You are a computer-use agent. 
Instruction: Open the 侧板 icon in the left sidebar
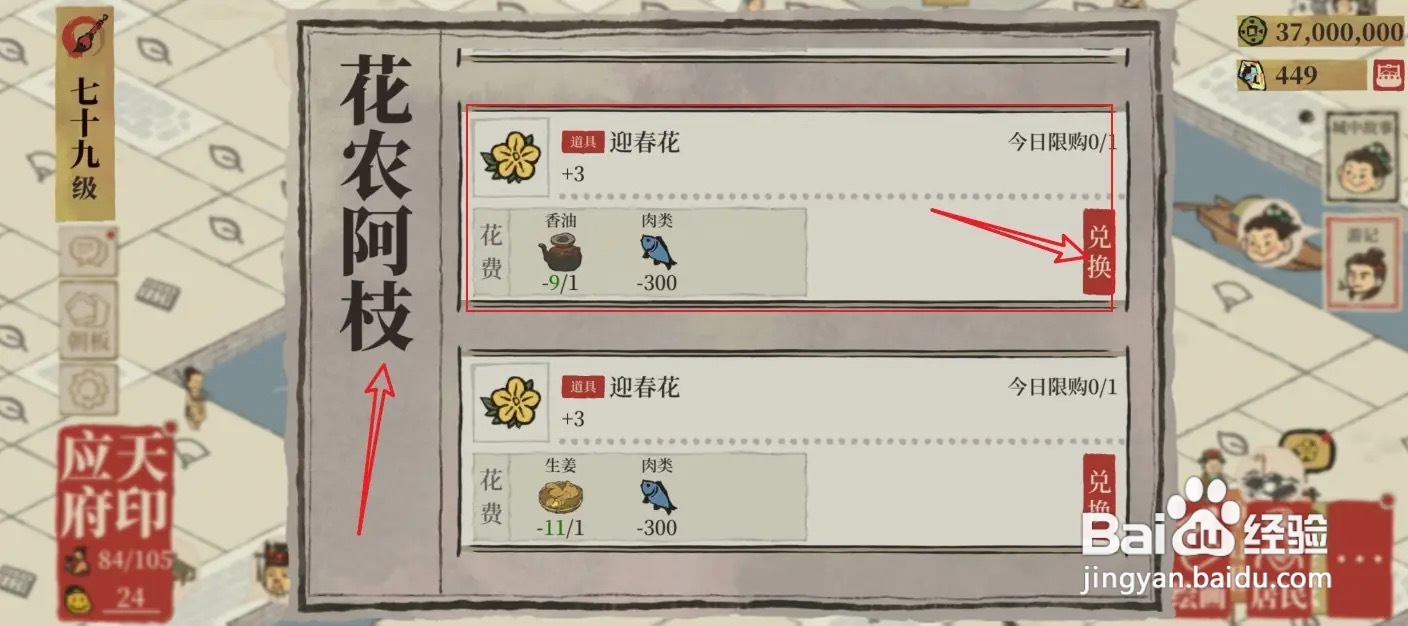coord(89,320)
